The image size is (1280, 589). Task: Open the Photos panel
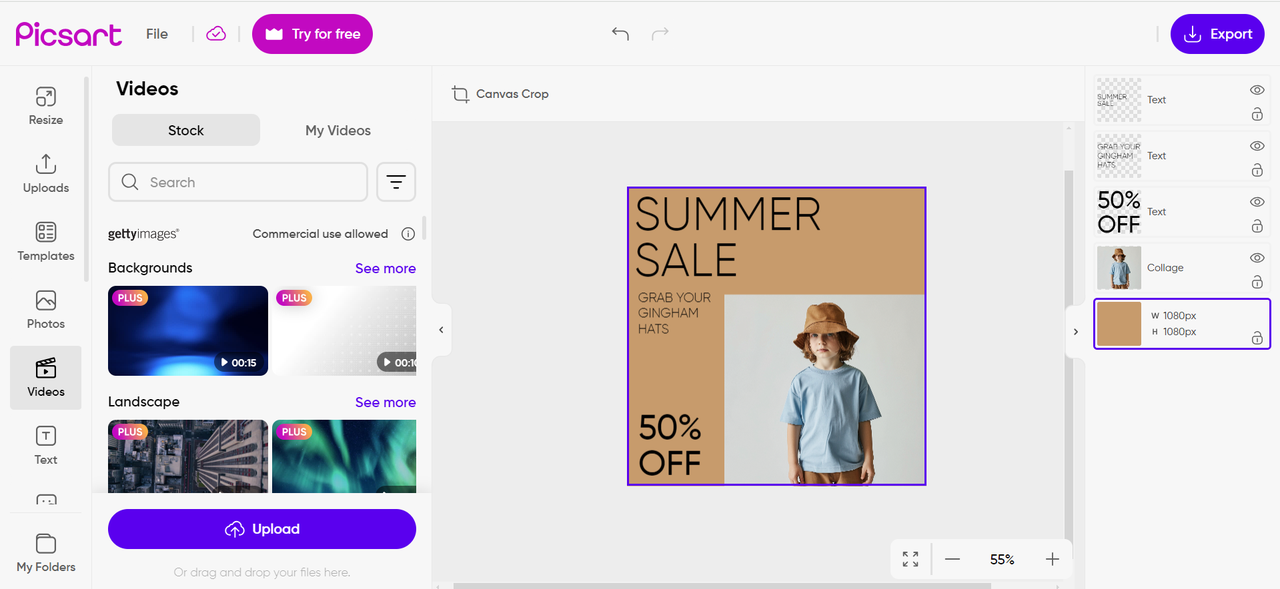(45, 310)
